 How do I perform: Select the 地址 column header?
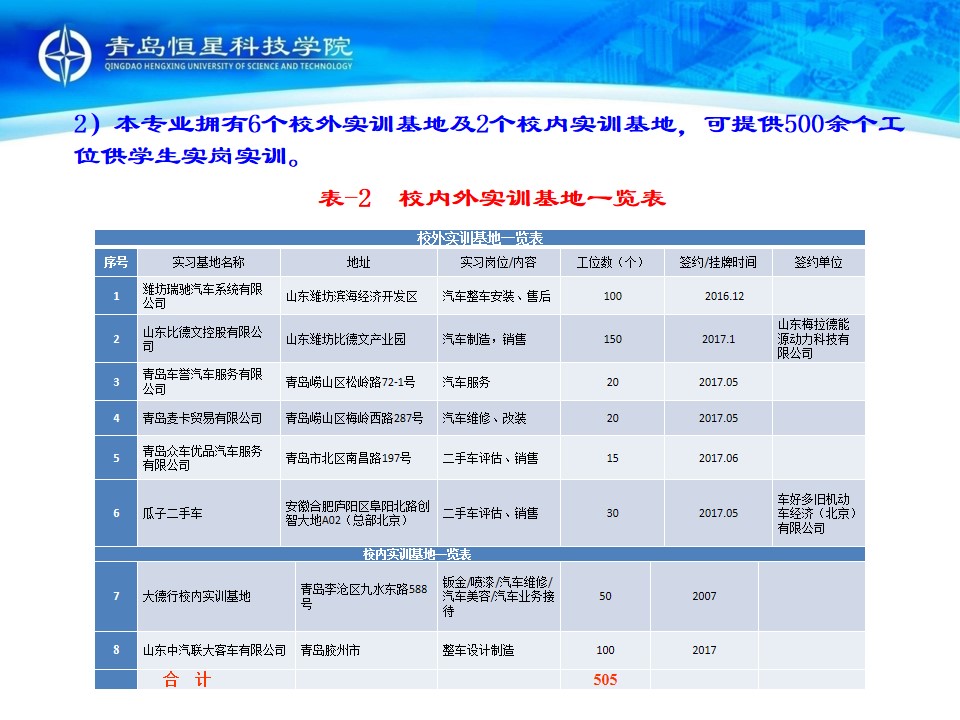click(358, 262)
